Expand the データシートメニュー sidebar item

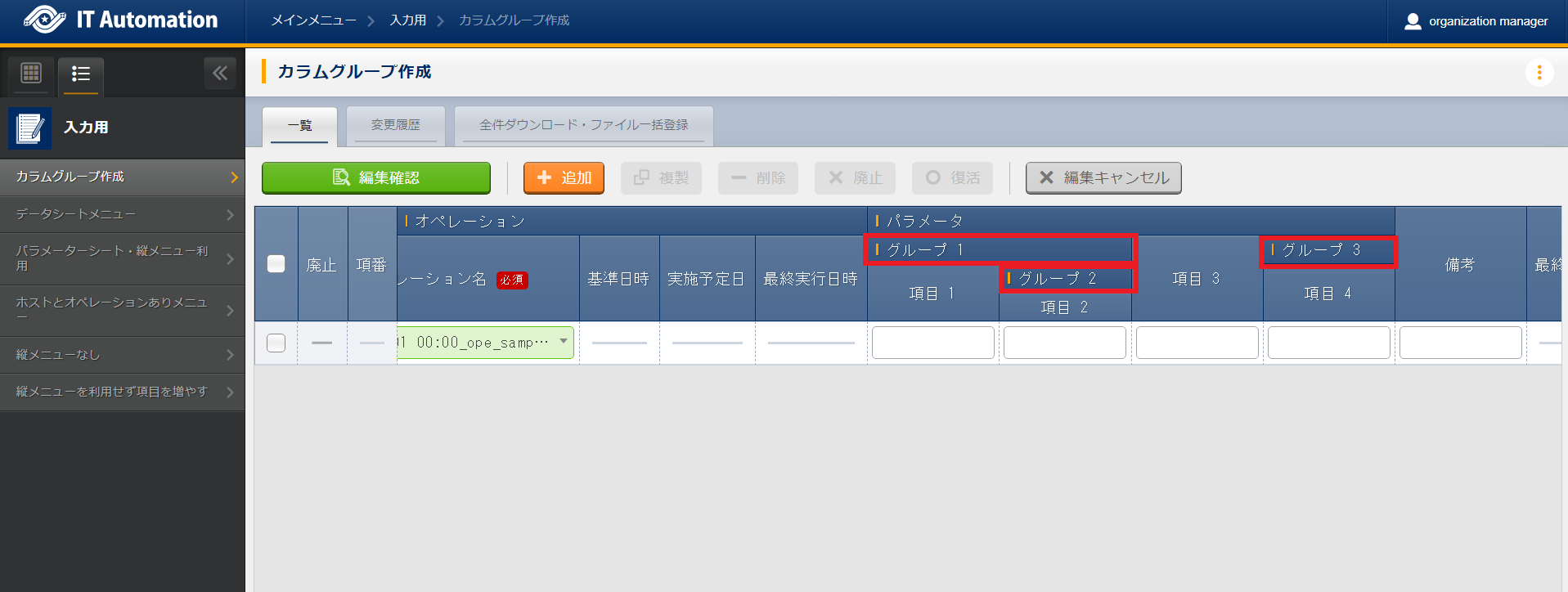123,214
